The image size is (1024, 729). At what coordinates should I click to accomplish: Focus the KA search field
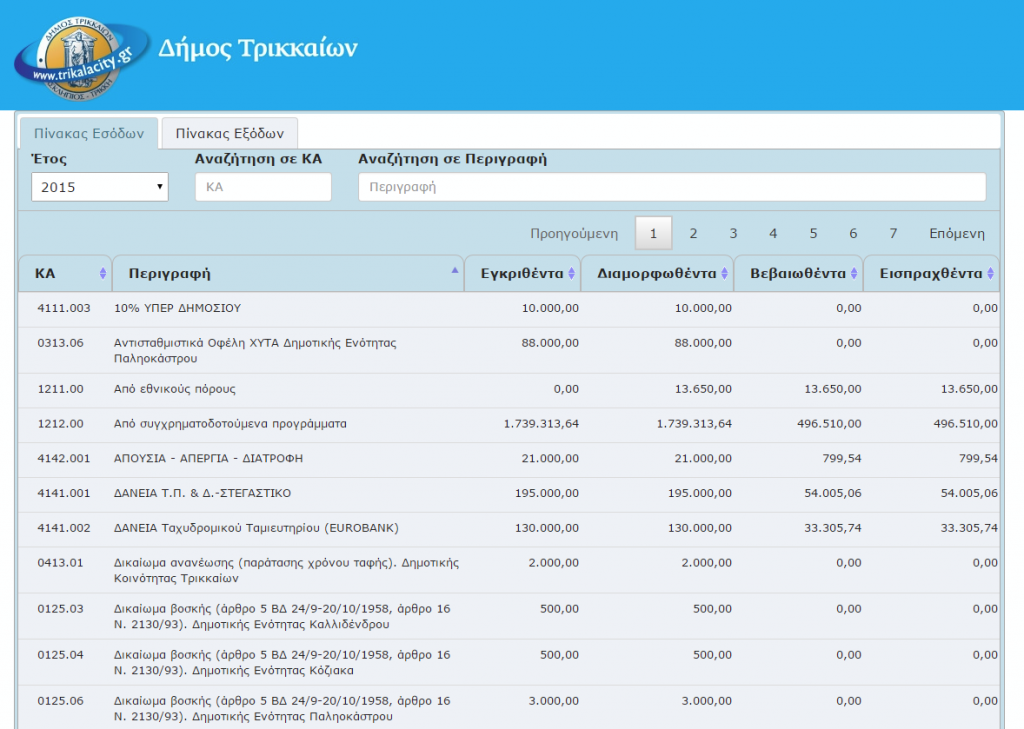(263, 187)
